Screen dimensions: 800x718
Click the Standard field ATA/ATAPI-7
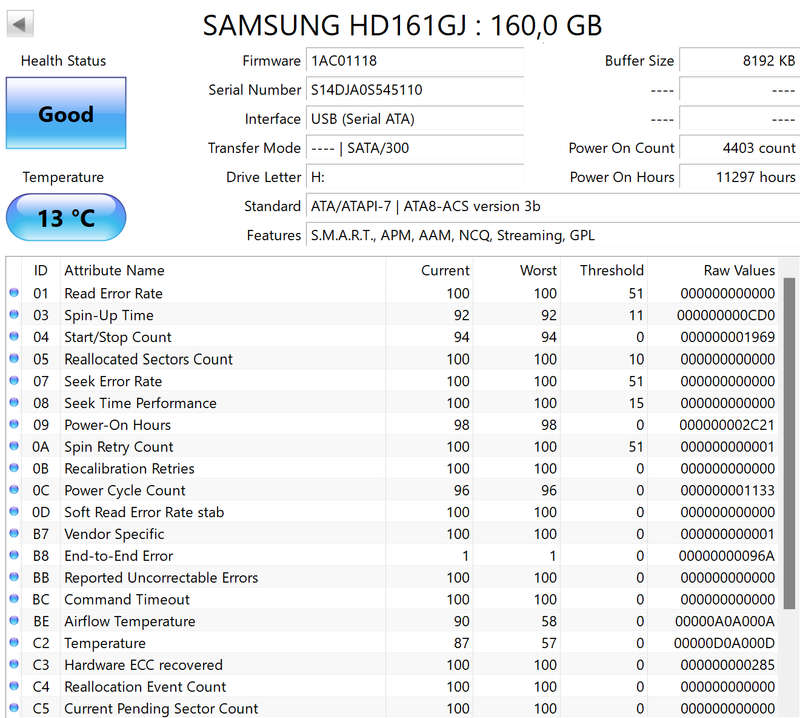coord(553,206)
